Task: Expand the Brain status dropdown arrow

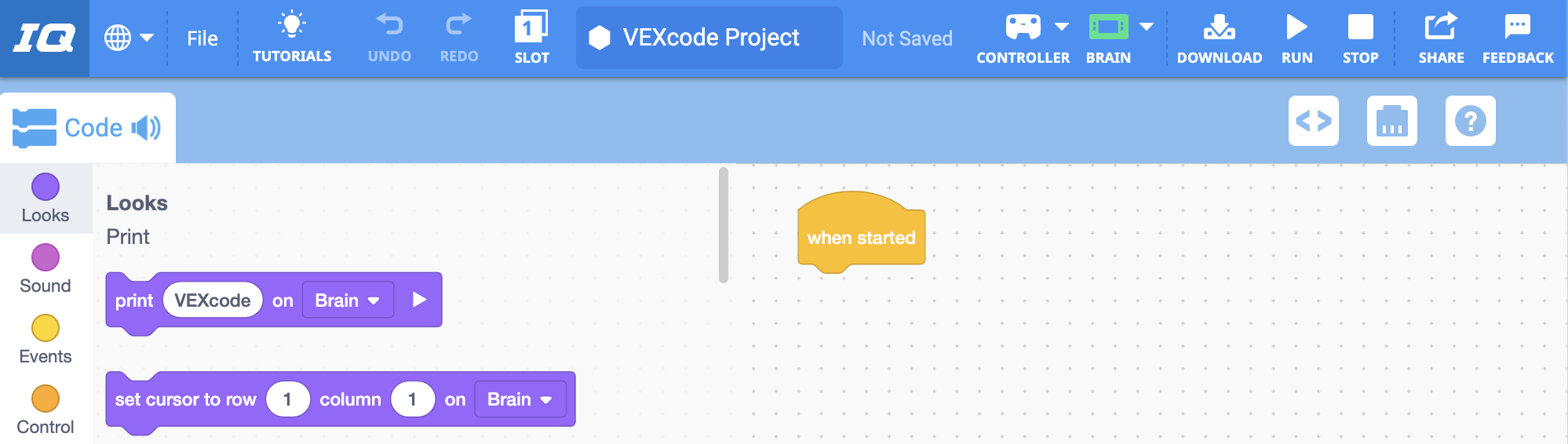Action: 1147,27
